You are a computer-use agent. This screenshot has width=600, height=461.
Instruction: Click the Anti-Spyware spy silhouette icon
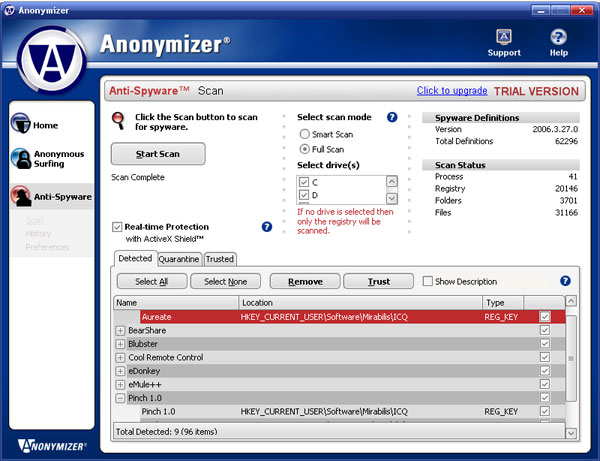(21, 196)
